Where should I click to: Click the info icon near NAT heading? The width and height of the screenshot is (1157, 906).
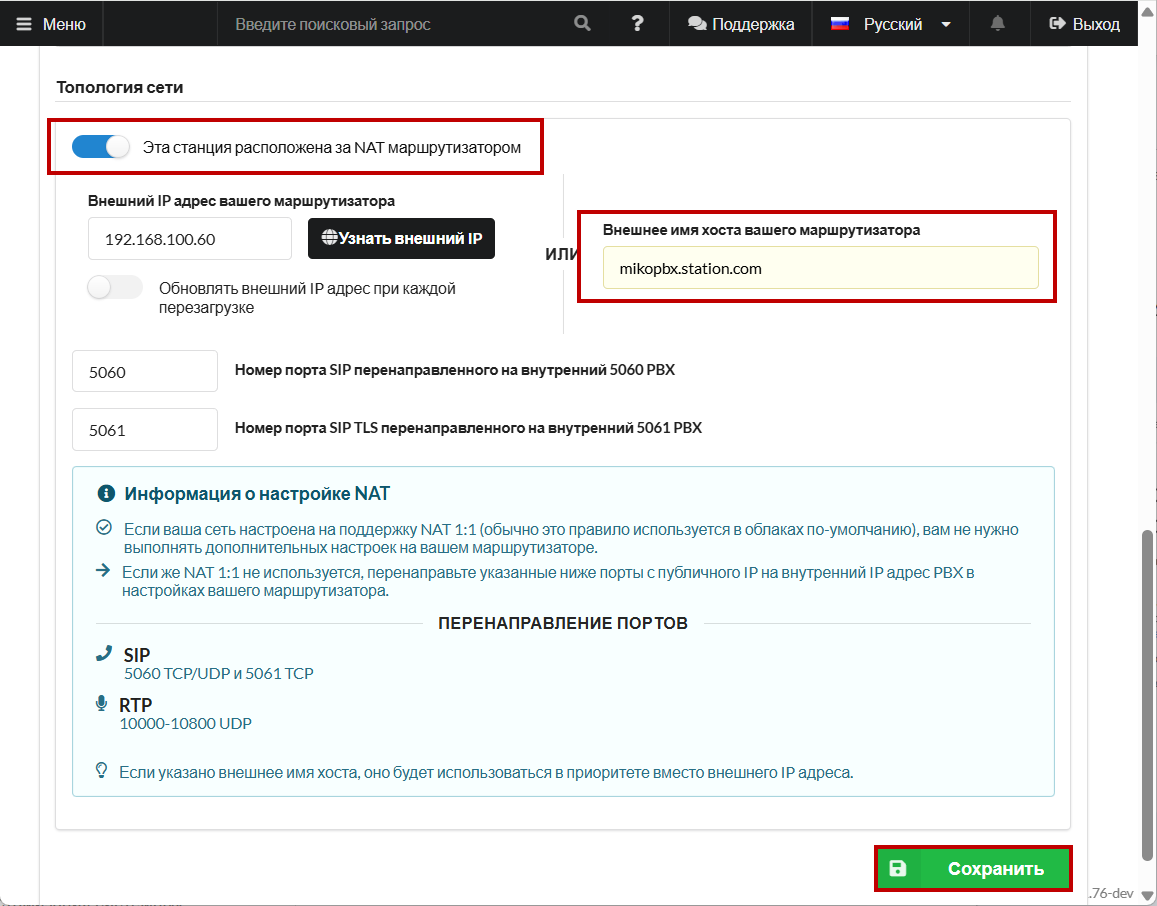[x=105, y=494]
